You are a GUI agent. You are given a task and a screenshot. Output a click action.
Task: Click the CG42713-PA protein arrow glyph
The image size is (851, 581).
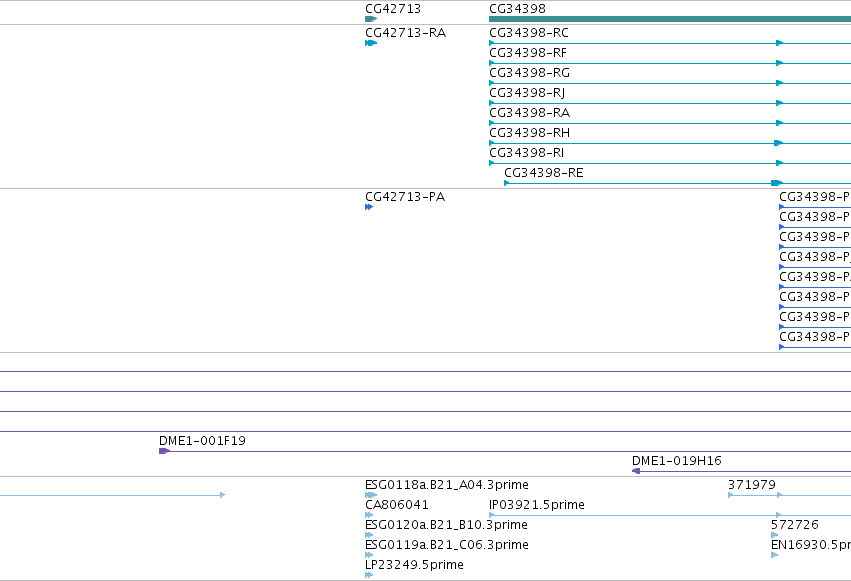point(369,207)
